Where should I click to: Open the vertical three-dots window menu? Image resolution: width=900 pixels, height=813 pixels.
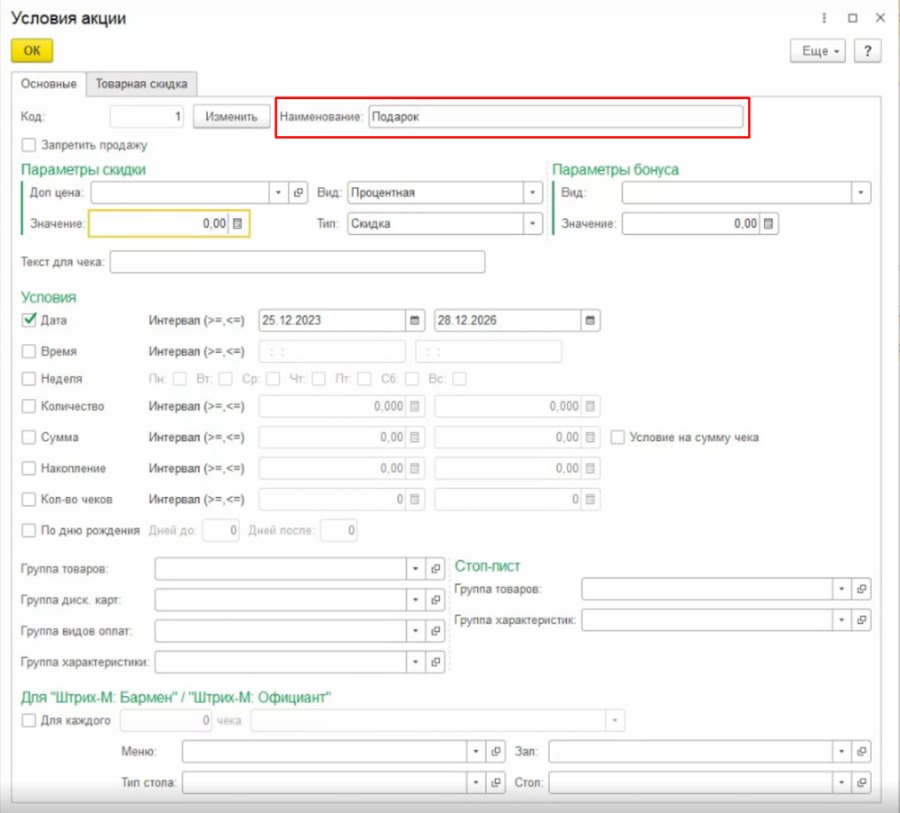824,18
